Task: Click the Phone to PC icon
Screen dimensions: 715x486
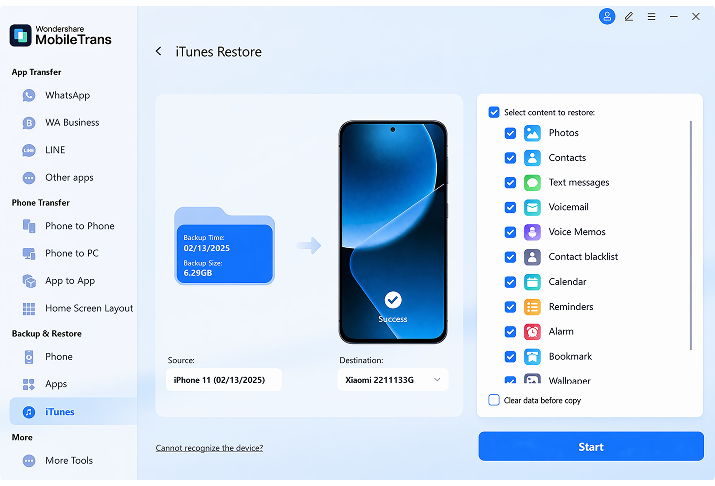Action: [29, 253]
